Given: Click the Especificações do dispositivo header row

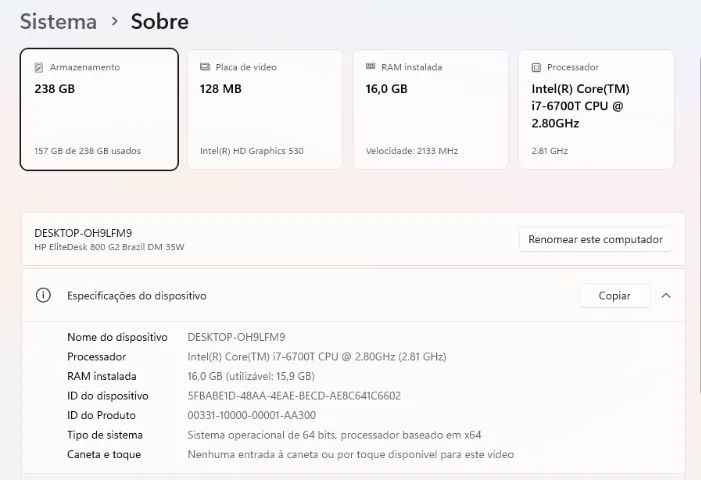Looking at the screenshot, I should pos(353,295).
